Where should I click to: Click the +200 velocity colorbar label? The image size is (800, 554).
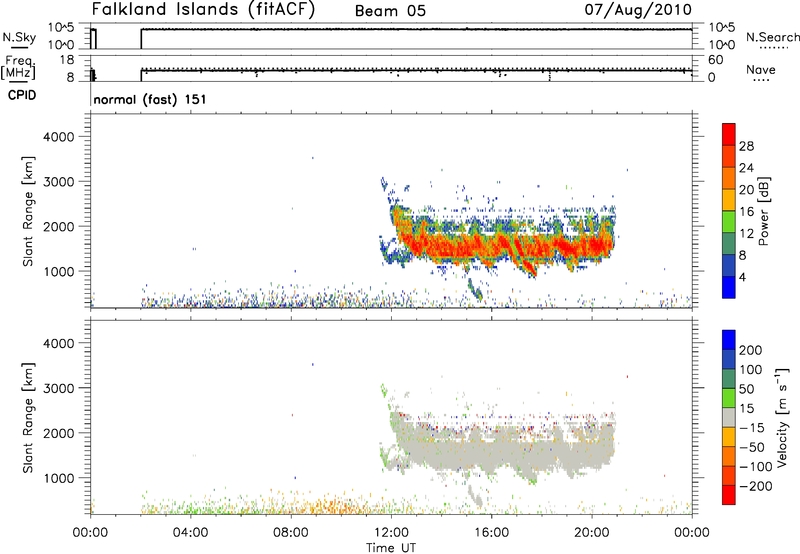click(751, 350)
